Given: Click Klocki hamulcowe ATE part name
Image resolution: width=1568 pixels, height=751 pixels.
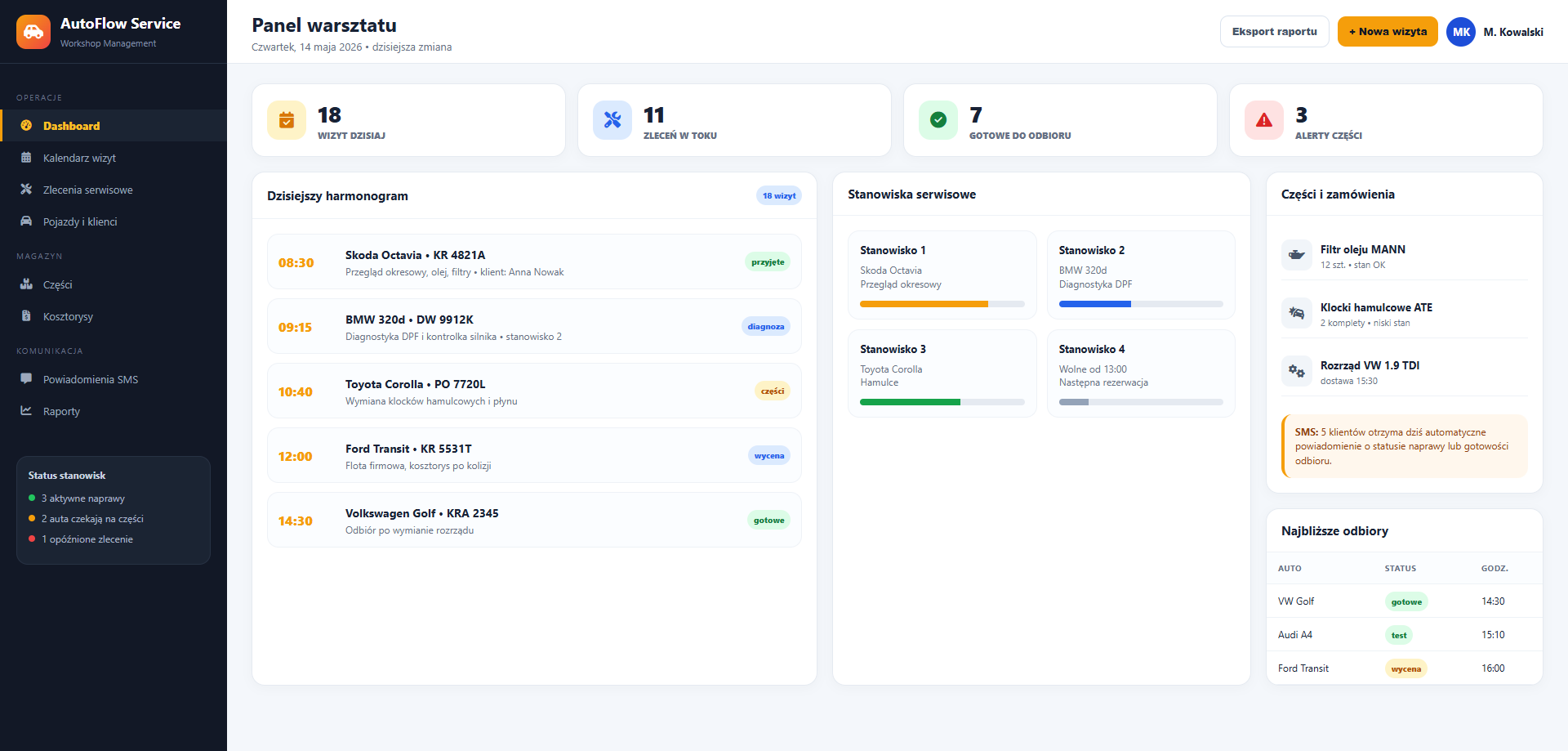Looking at the screenshot, I should point(1376,307).
